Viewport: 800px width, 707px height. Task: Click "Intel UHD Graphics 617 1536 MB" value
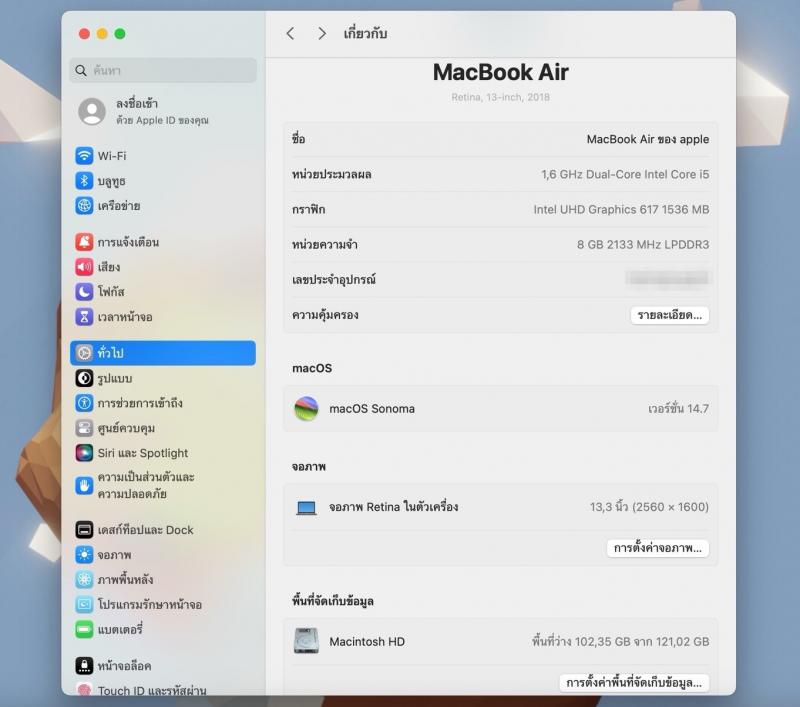621,210
